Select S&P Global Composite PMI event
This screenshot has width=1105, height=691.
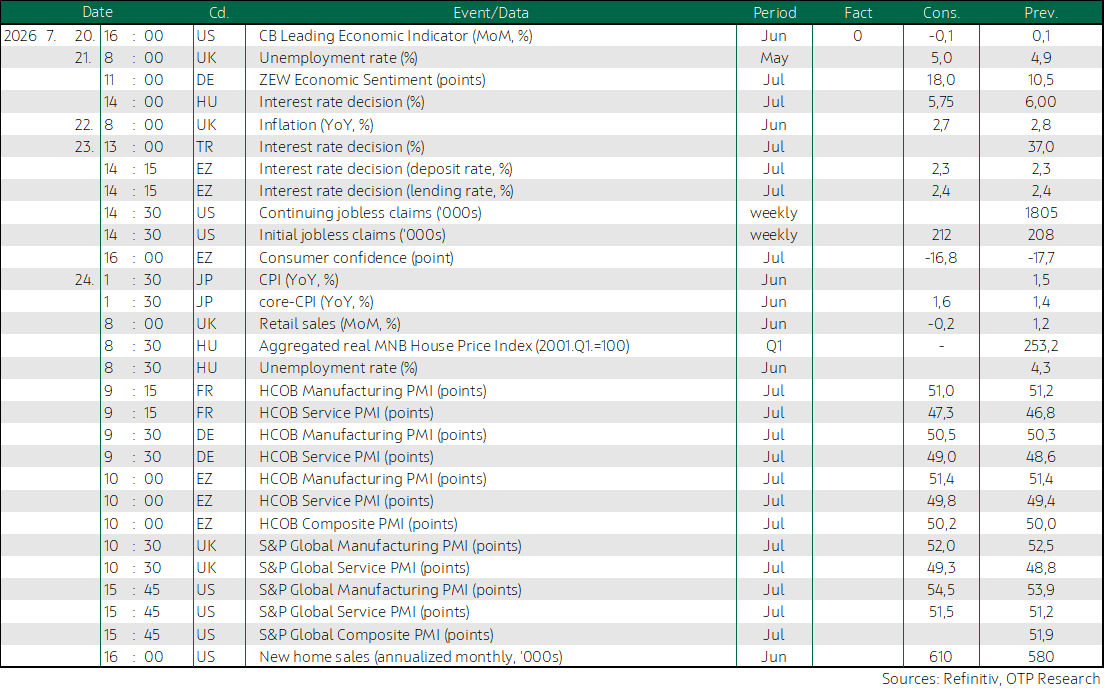376,635
